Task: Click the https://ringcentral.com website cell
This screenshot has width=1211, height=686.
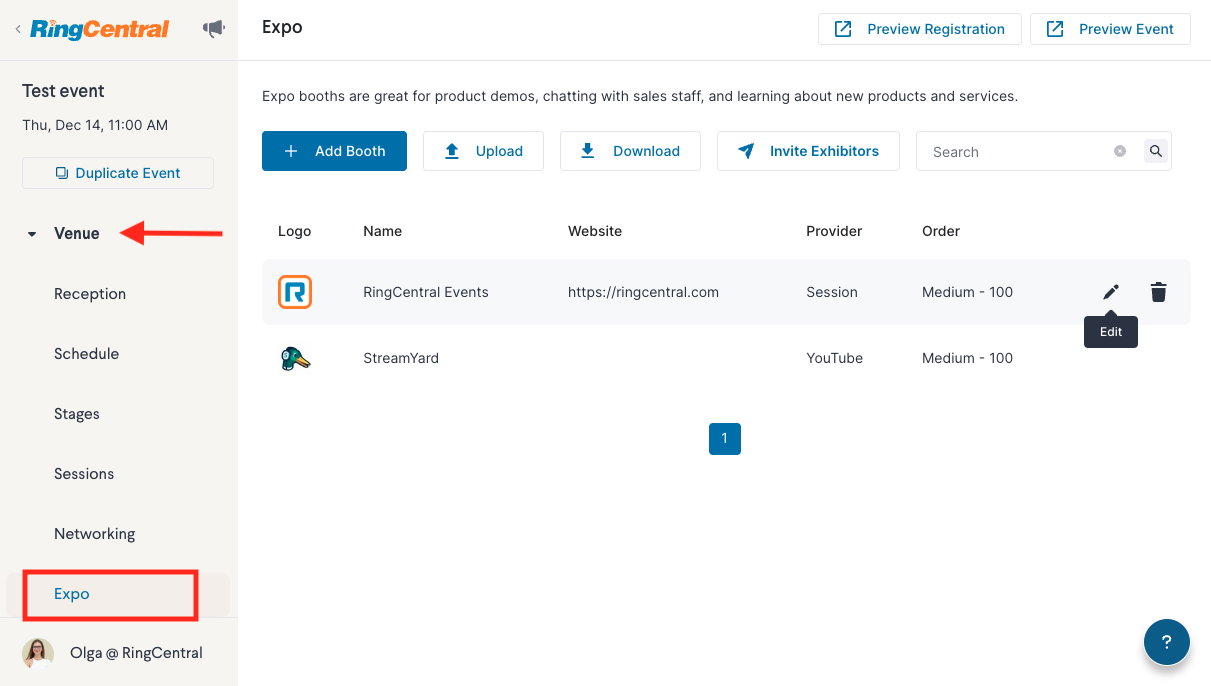Action: click(643, 292)
